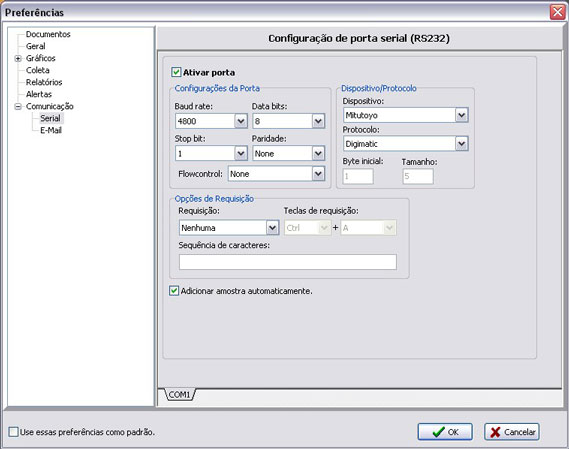Click the Byte inicial field
The width and height of the screenshot is (569, 449).
(358, 176)
